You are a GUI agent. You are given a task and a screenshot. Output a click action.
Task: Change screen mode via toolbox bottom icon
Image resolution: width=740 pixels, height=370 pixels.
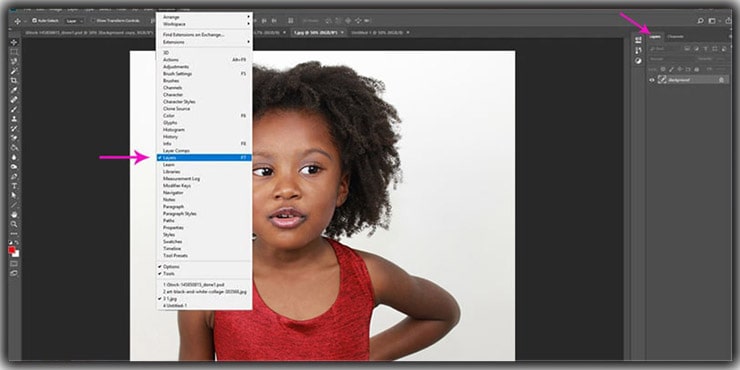click(x=14, y=272)
